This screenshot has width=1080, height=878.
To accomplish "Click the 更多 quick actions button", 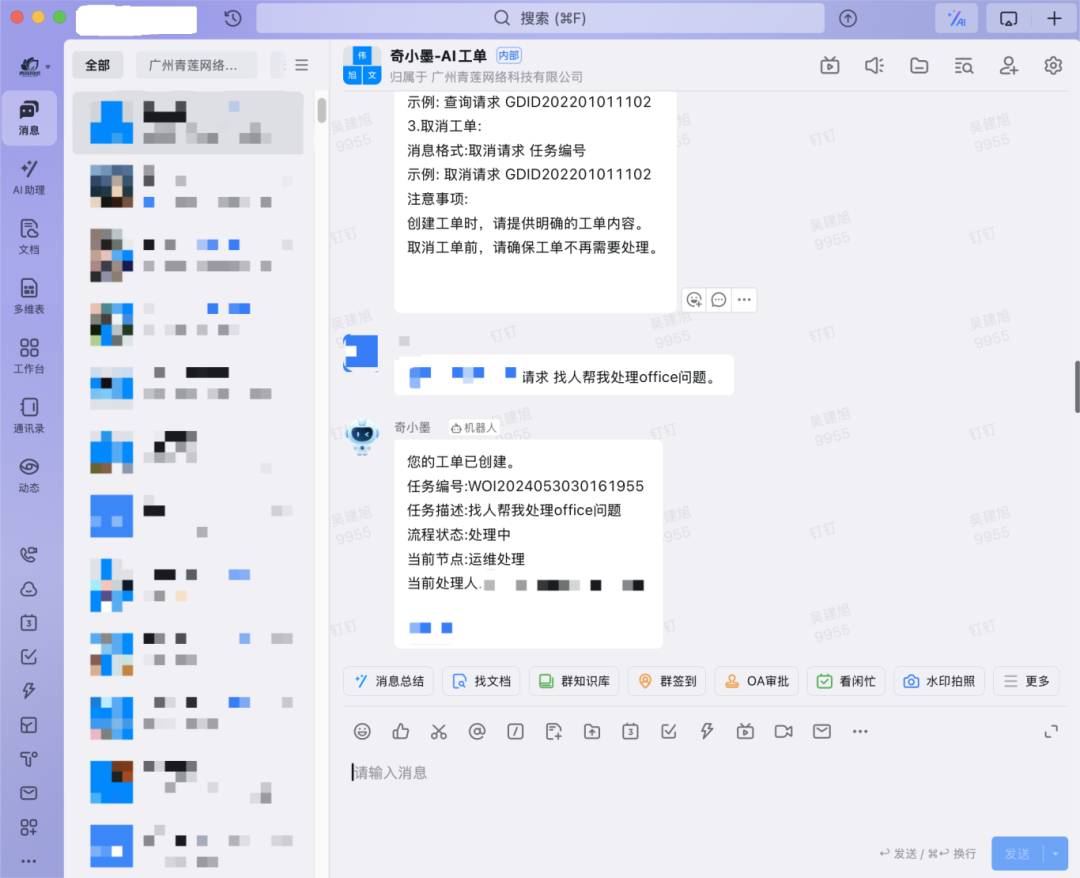I will (1026, 681).
